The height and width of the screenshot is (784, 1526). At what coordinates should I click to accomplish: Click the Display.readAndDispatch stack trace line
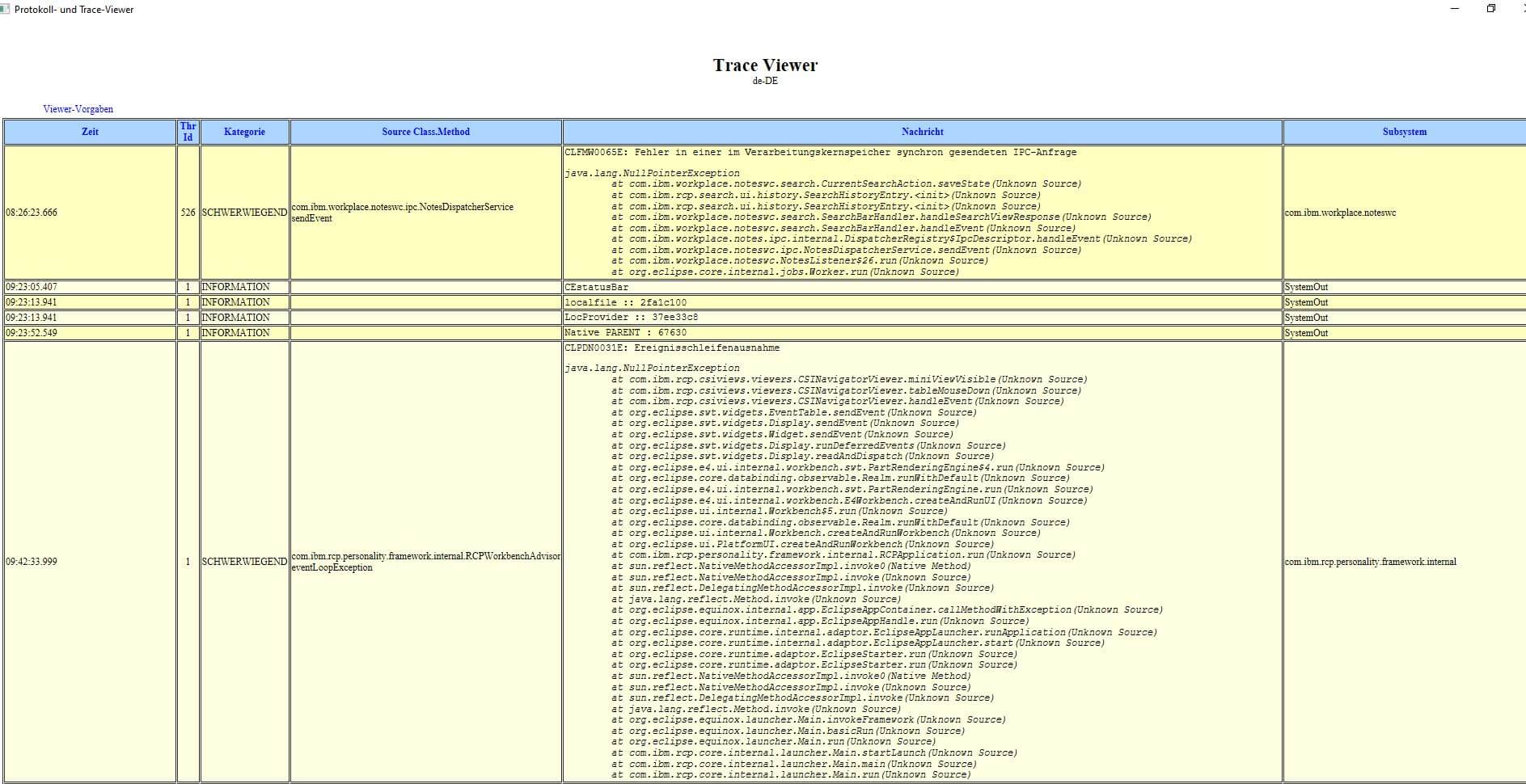pyautogui.click(x=803, y=456)
